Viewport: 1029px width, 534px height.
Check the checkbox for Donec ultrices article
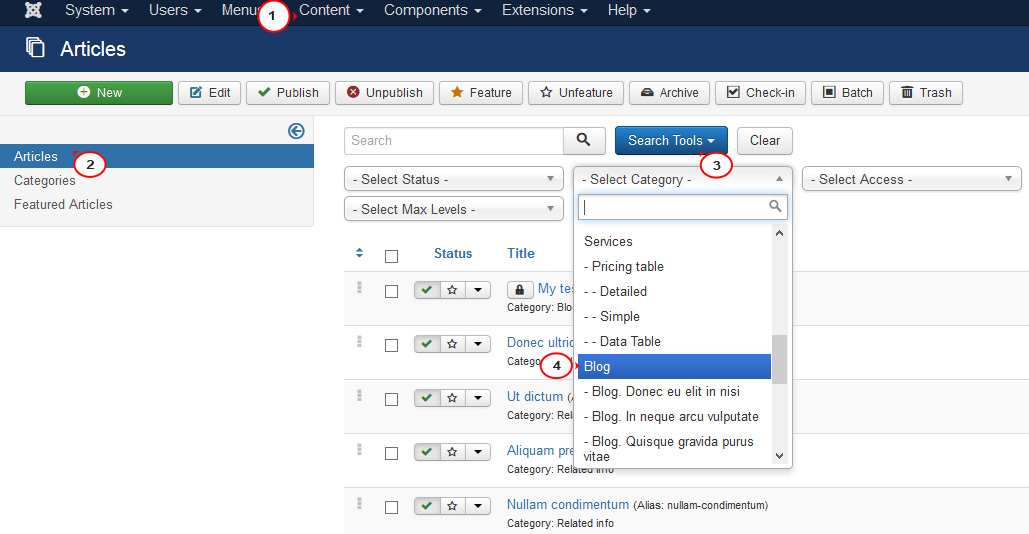[x=391, y=345]
